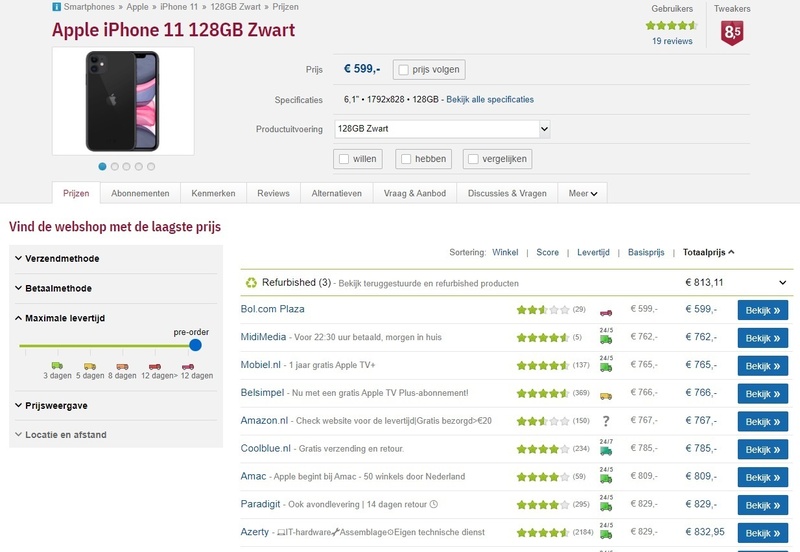
Task: Select the fourth image carousel dot
Action: (139, 166)
